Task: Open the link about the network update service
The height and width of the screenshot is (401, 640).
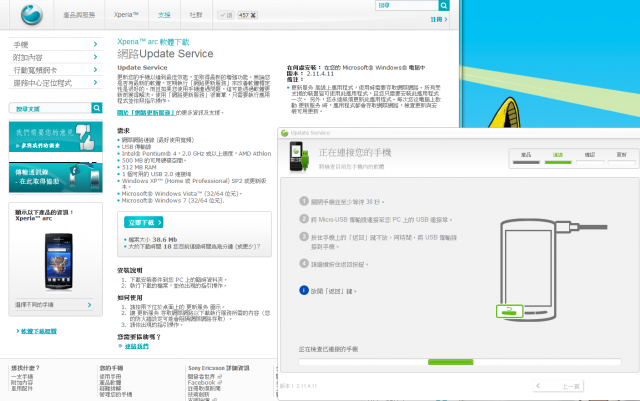Action: pos(146,112)
